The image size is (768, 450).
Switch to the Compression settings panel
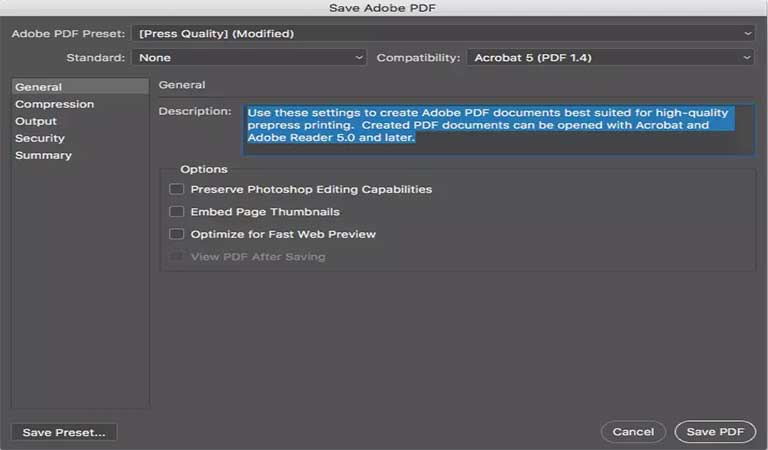tap(54, 104)
